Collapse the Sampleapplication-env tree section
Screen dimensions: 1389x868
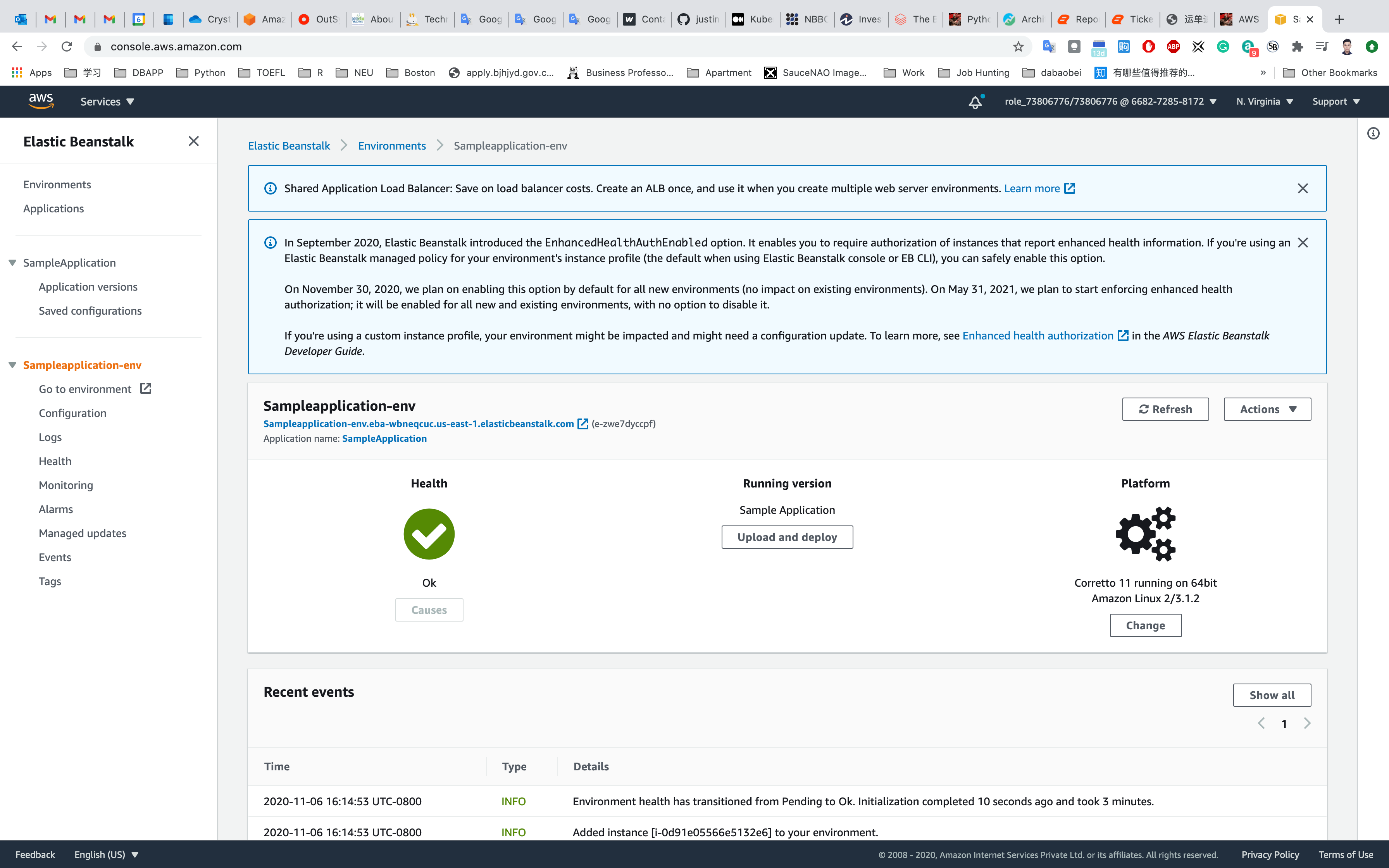click(x=12, y=365)
